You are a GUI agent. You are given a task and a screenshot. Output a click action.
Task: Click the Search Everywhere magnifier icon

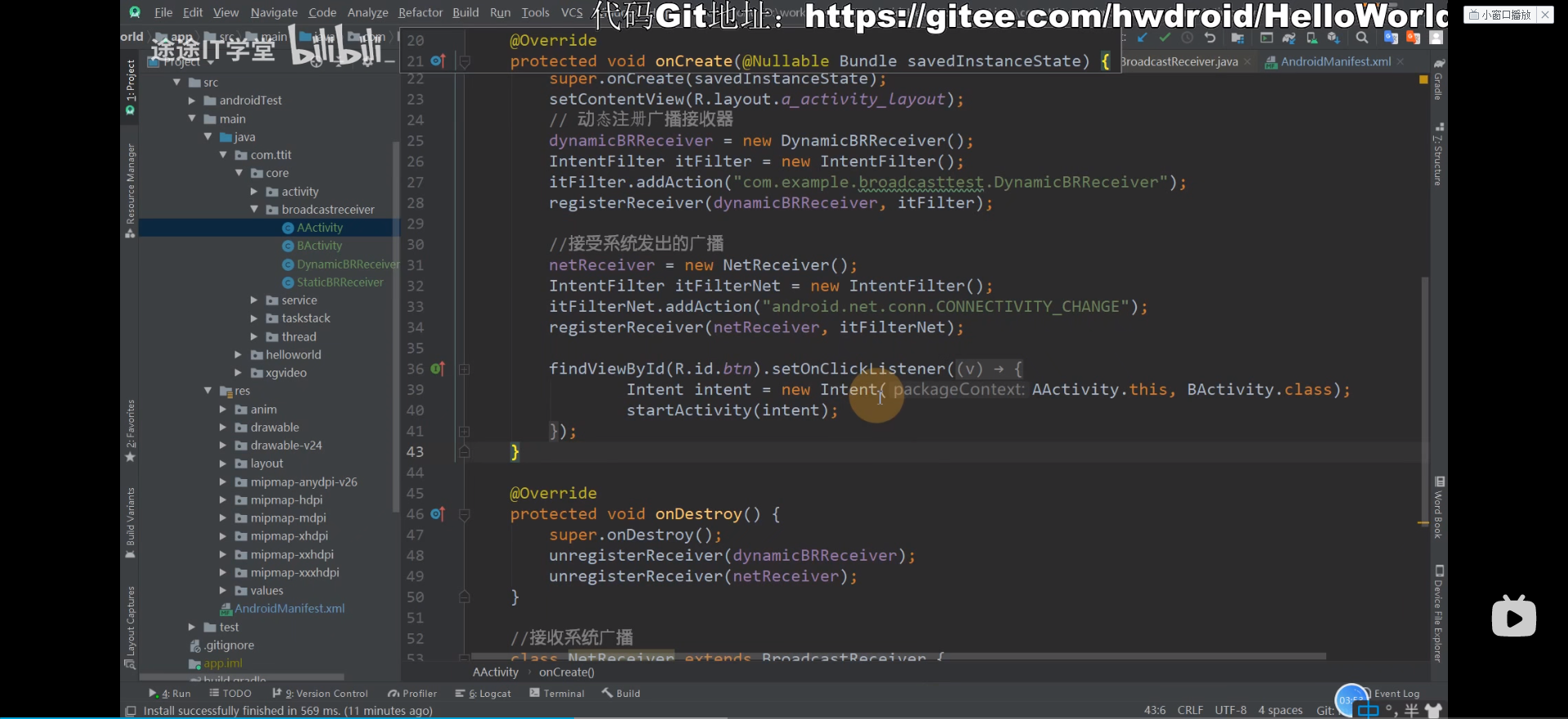tap(1362, 38)
